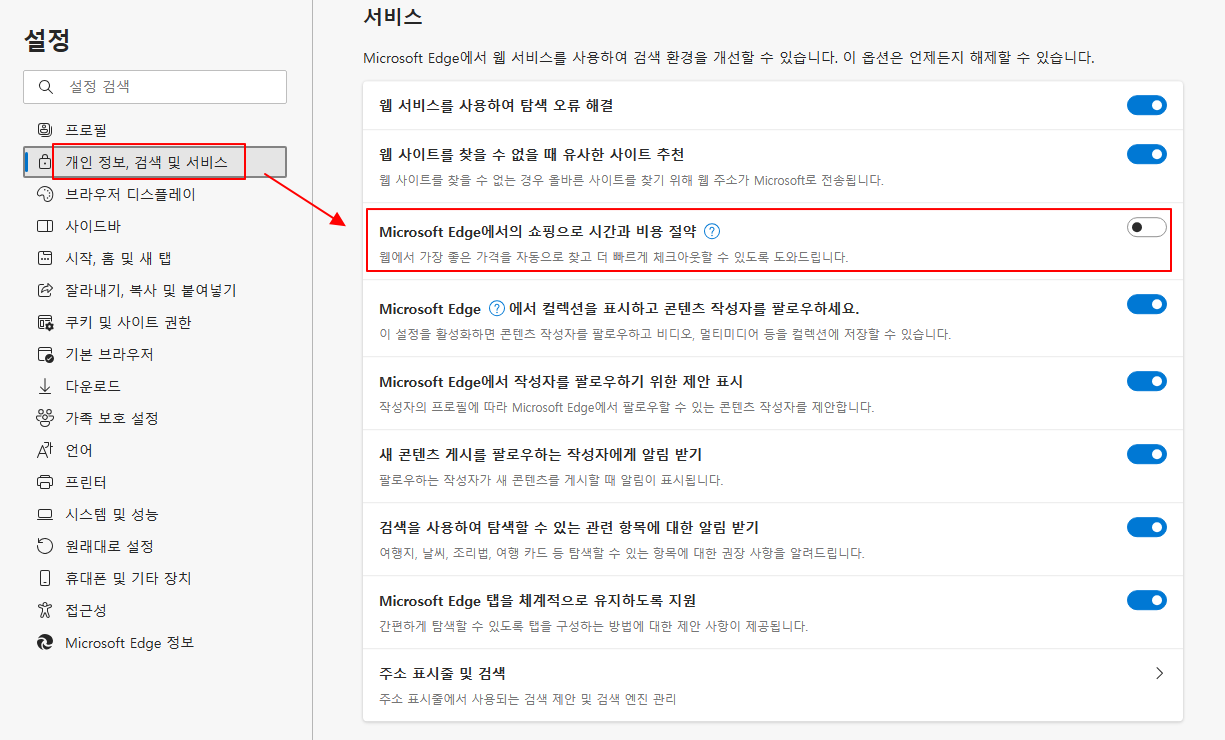Image resolution: width=1225 pixels, height=740 pixels.
Task: Click the sidebar panel icon
Action: [44, 226]
